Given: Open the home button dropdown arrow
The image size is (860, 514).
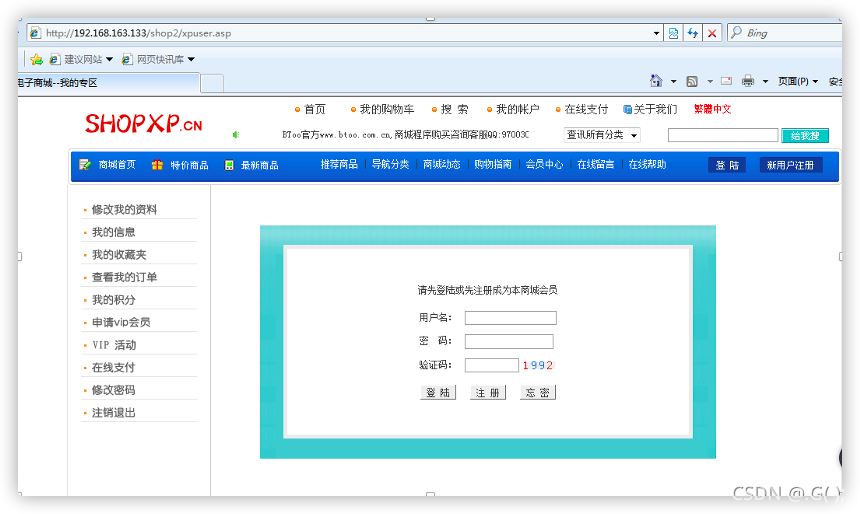Looking at the screenshot, I should [x=674, y=82].
